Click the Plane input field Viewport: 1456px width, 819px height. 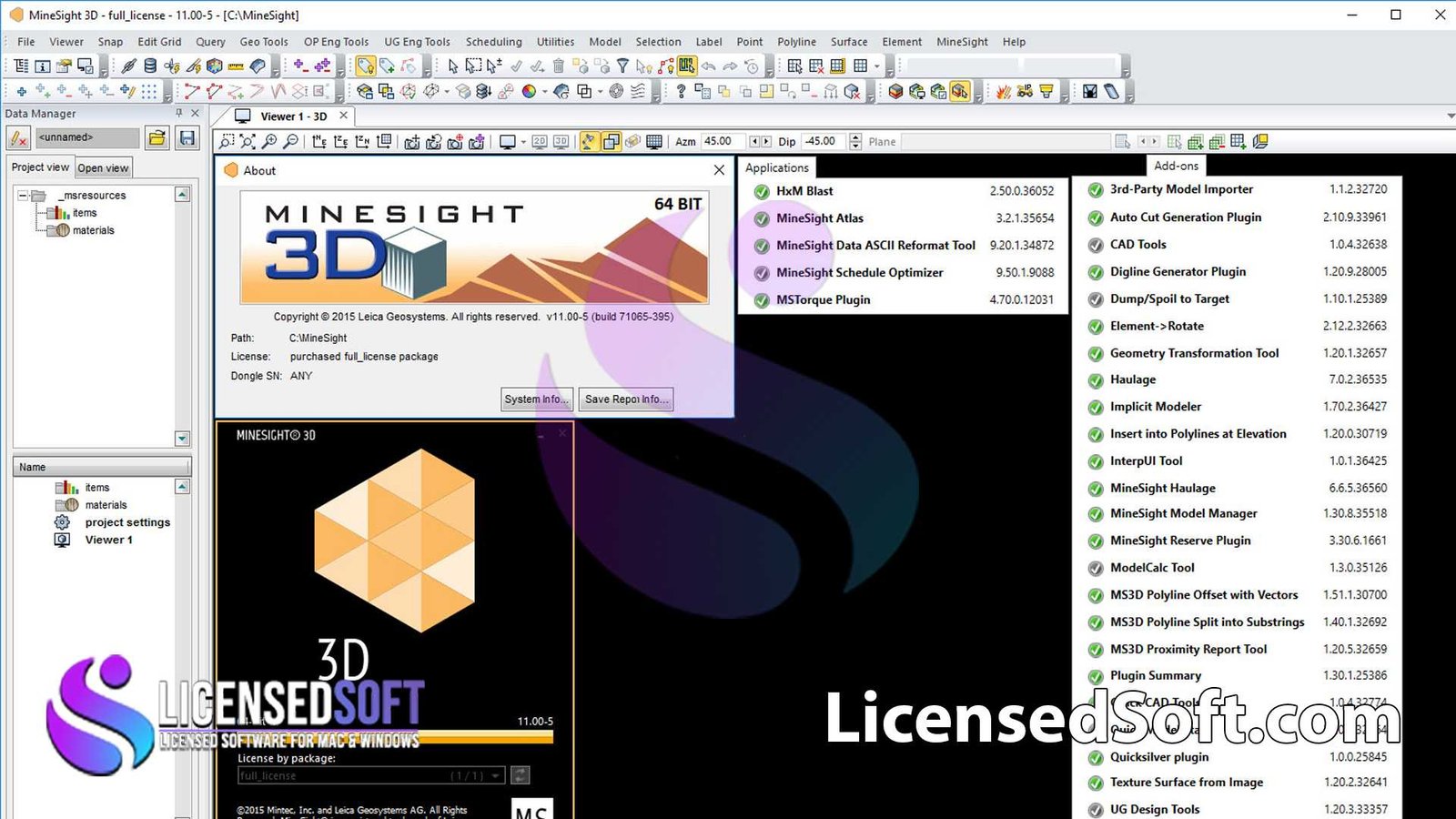(1006, 141)
